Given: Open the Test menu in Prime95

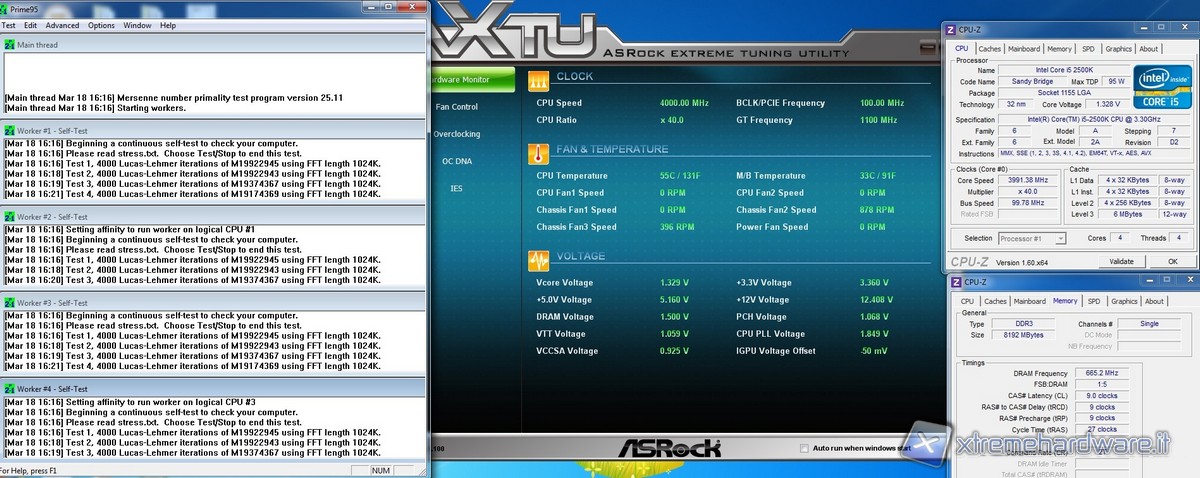Looking at the screenshot, I should [x=7, y=25].
